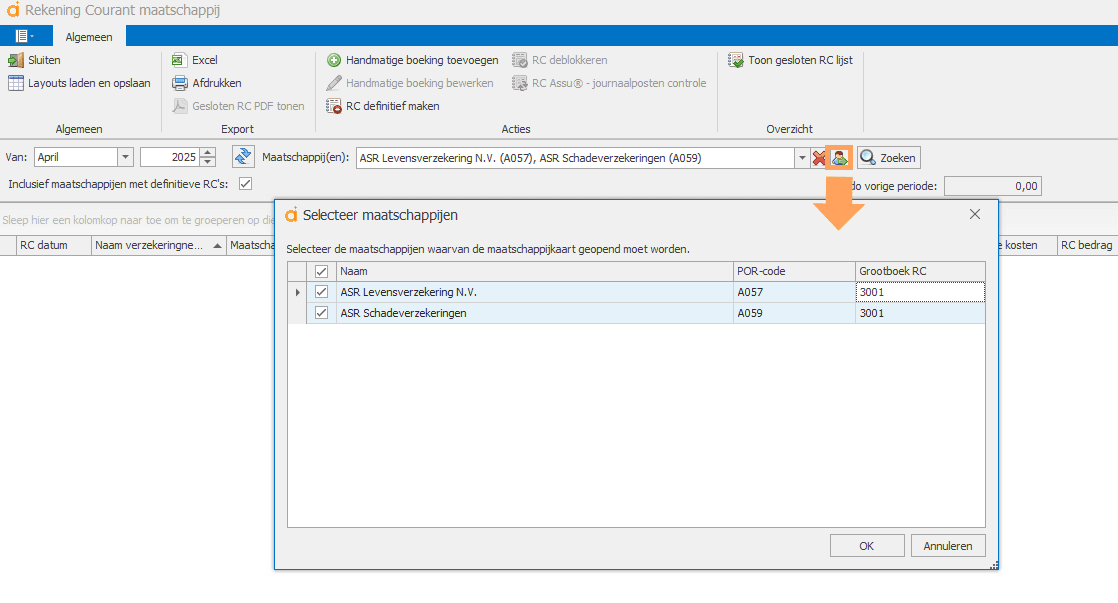This screenshot has height=603, width=1118.
Task: Click the Sluiten ribbon icon
Action: pos(16,61)
